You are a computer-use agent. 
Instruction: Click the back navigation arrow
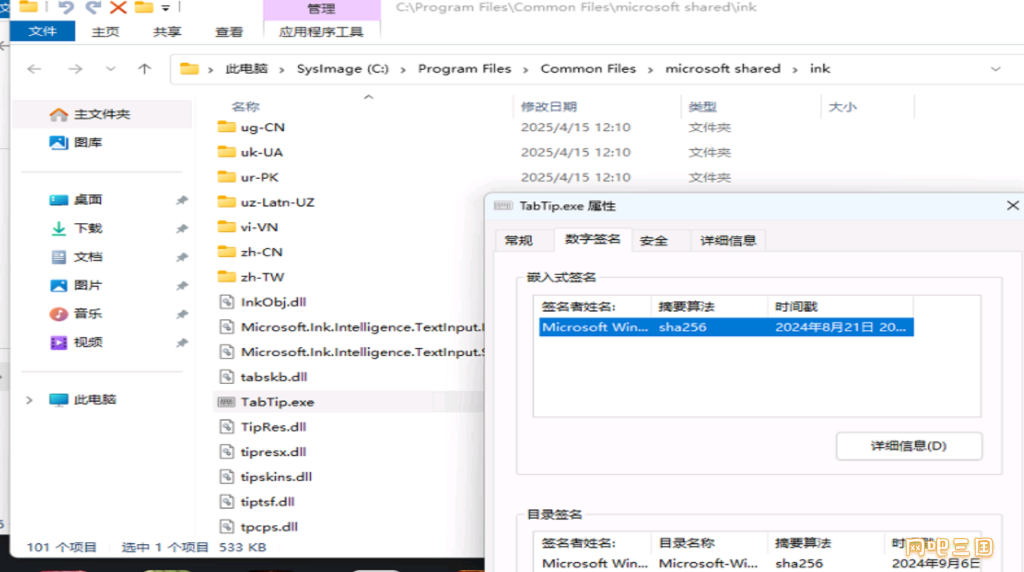[x=35, y=69]
